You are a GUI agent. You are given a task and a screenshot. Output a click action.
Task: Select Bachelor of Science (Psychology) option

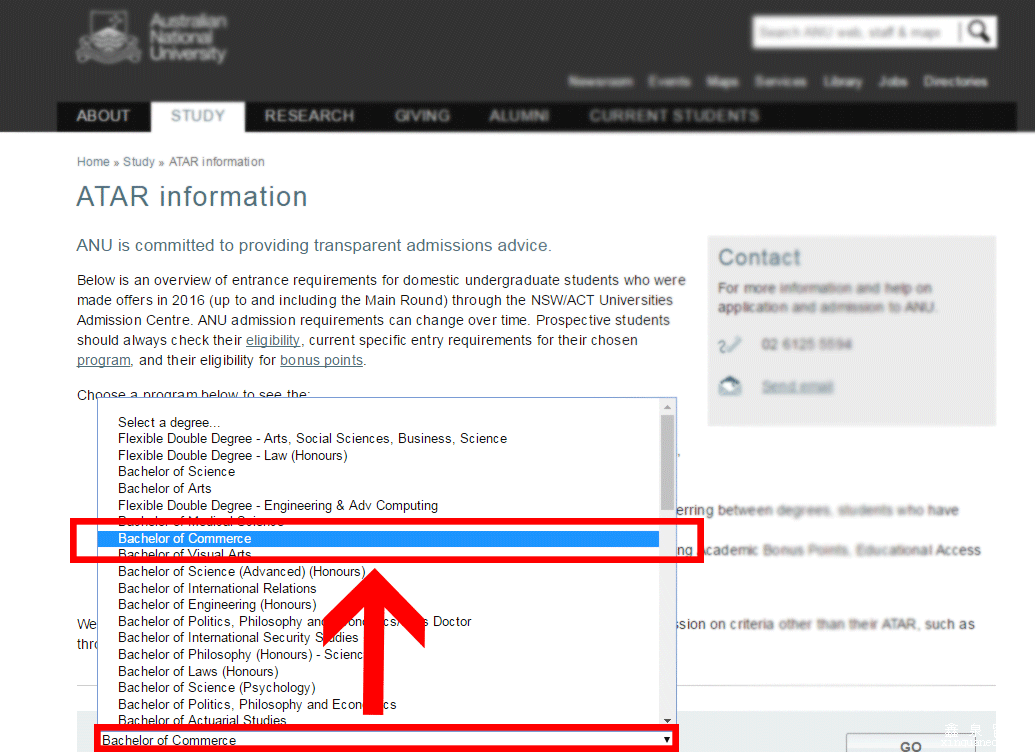(x=216, y=687)
